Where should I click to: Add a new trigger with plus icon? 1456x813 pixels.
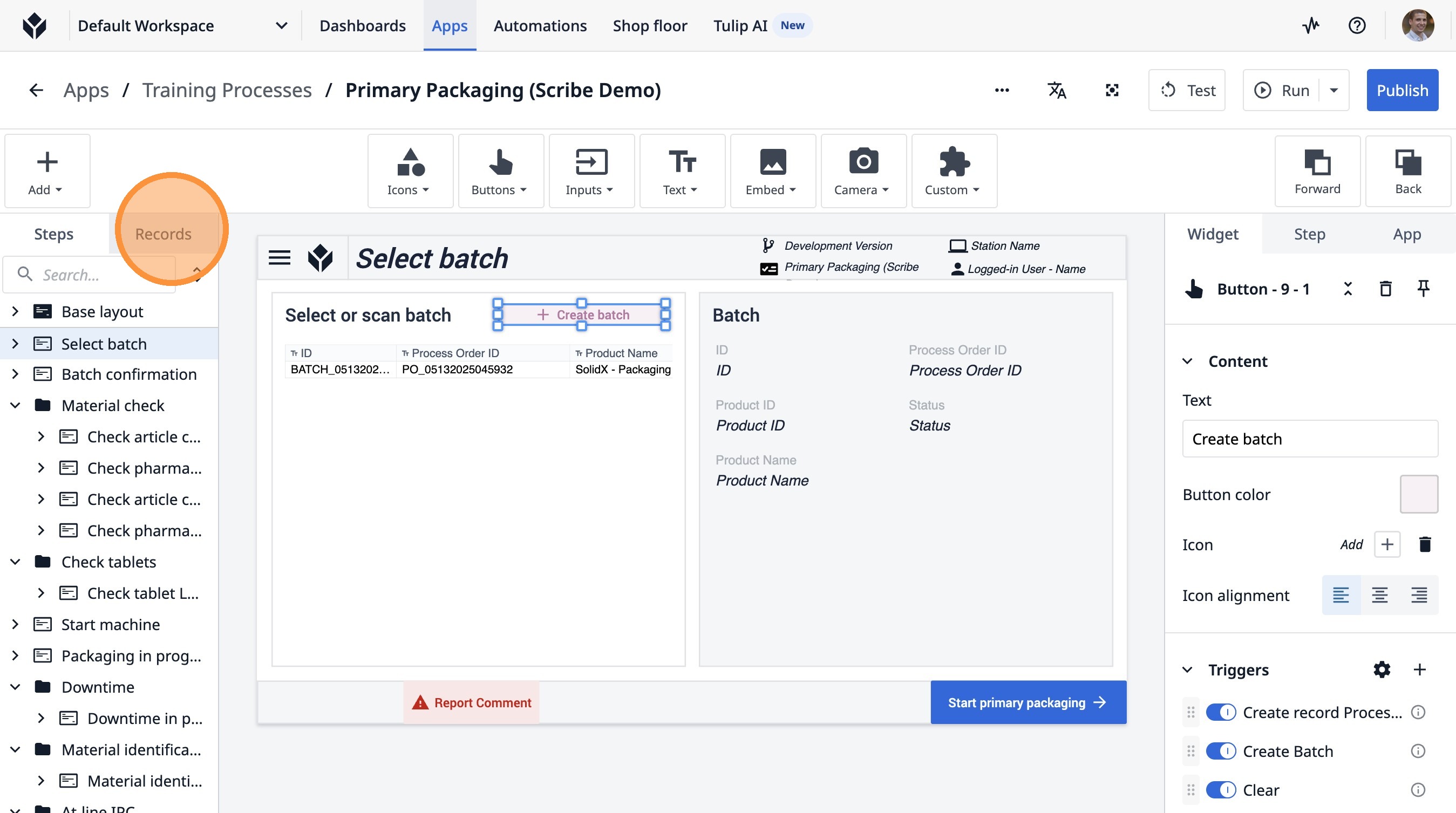click(1419, 669)
